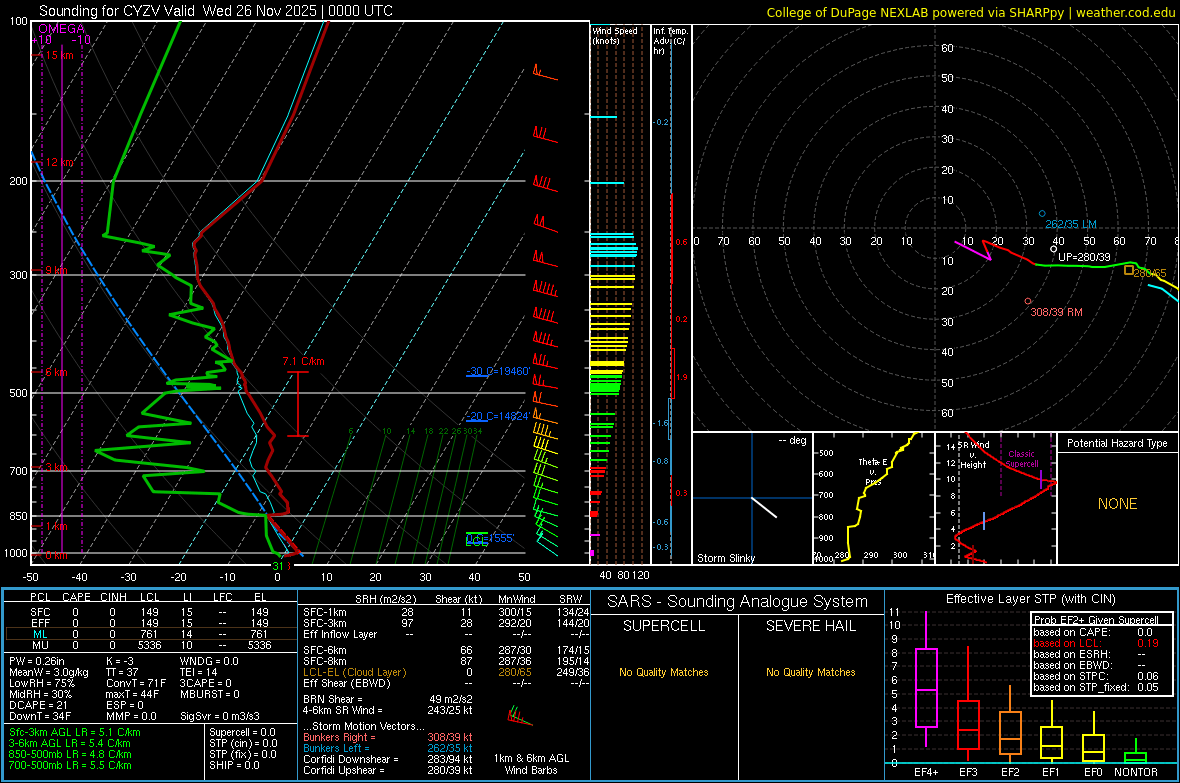
Task: Click the SR Wind v. Height inset title
Action: (x=974, y=455)
